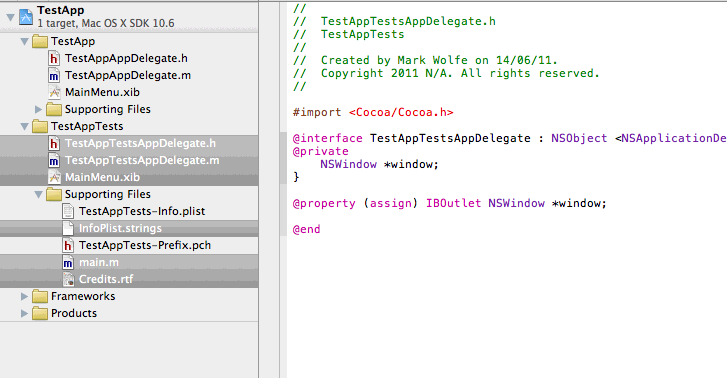Screen dimensions: 727x378
Task: Select main.m file name
Action: pyautogui.click(x=99, y=263)
